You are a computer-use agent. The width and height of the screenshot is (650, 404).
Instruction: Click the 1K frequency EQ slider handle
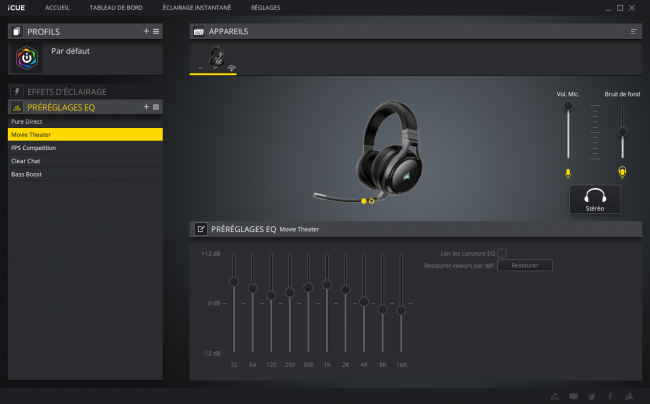[327, 285]
